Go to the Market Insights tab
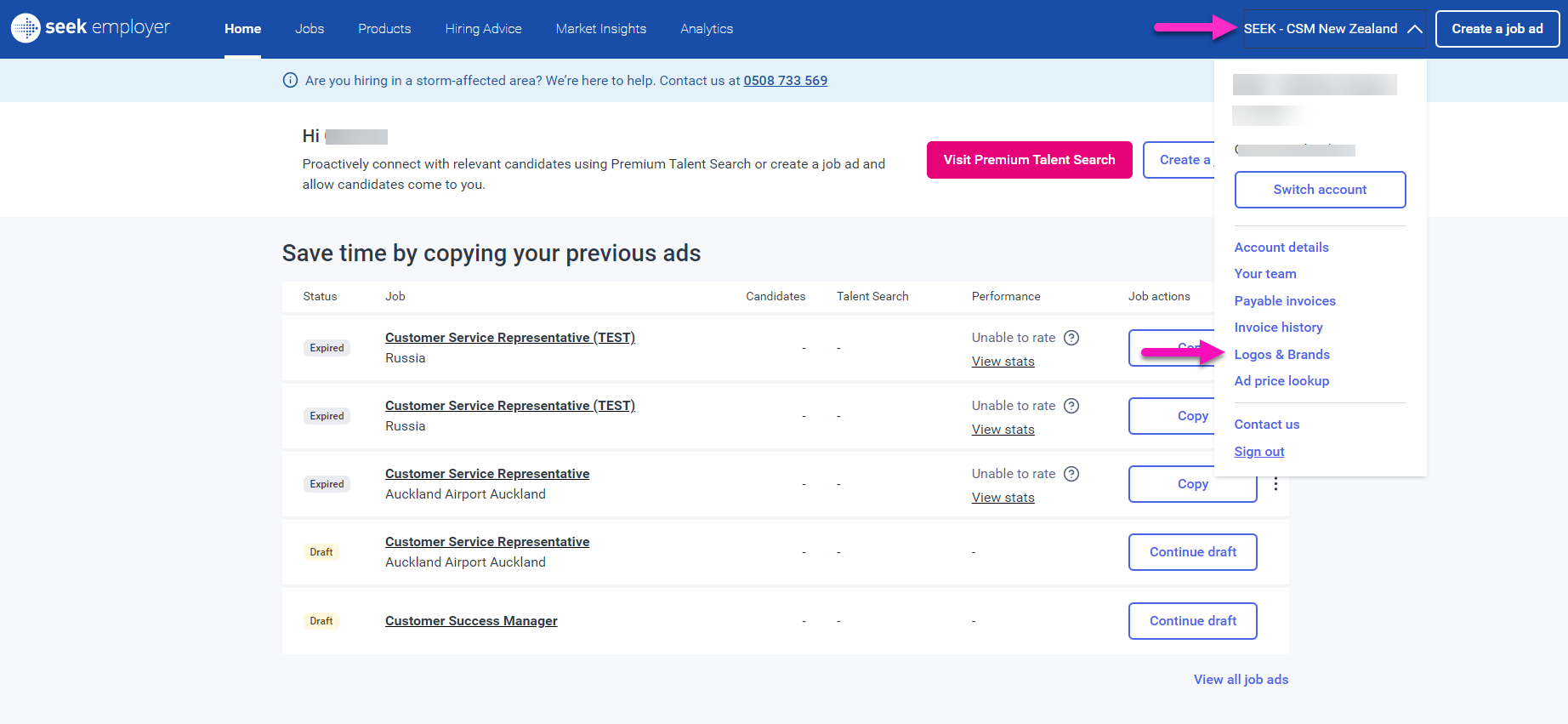Viewport: 1568px width, 724px height. click(x=600, y=29)
